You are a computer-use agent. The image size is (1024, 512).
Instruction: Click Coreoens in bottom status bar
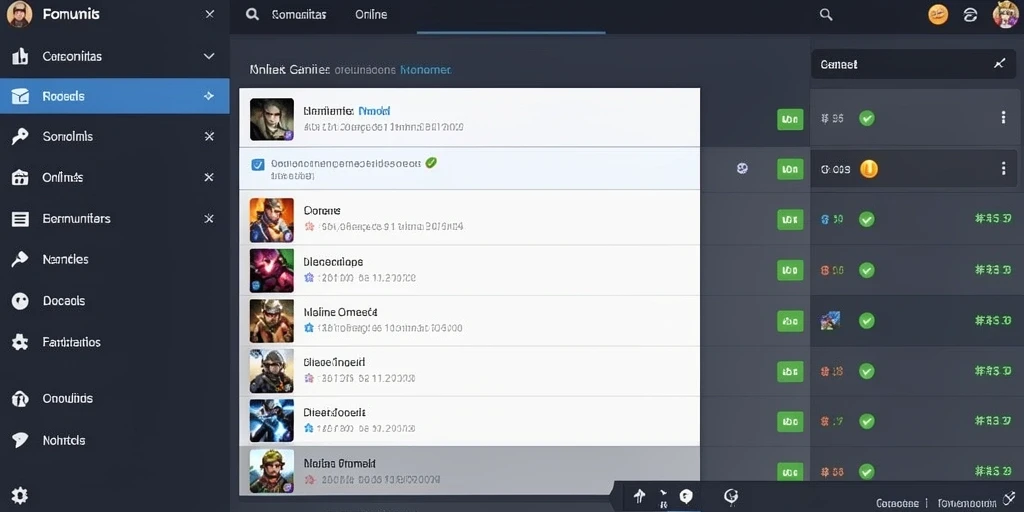[897, 503]
